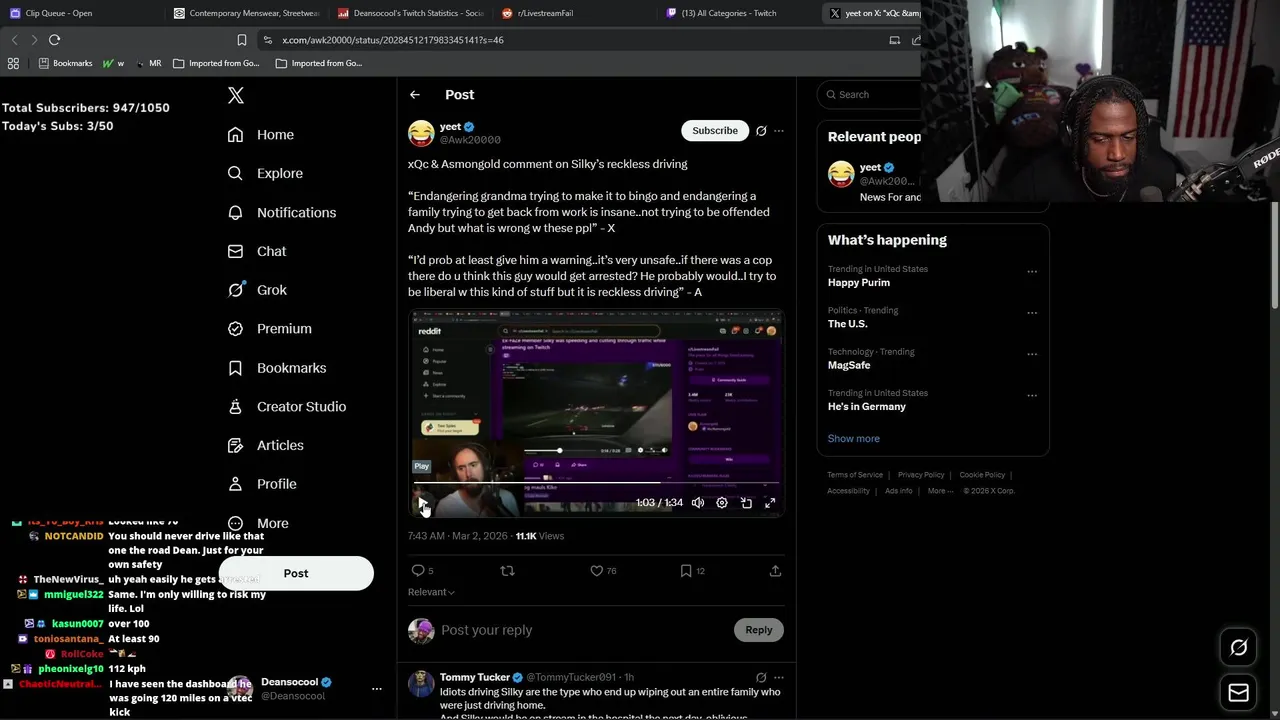This screenshot has width=1280, height=720.
Task: Click the reply icon with 5 replies
Action: tap(422, 571)
